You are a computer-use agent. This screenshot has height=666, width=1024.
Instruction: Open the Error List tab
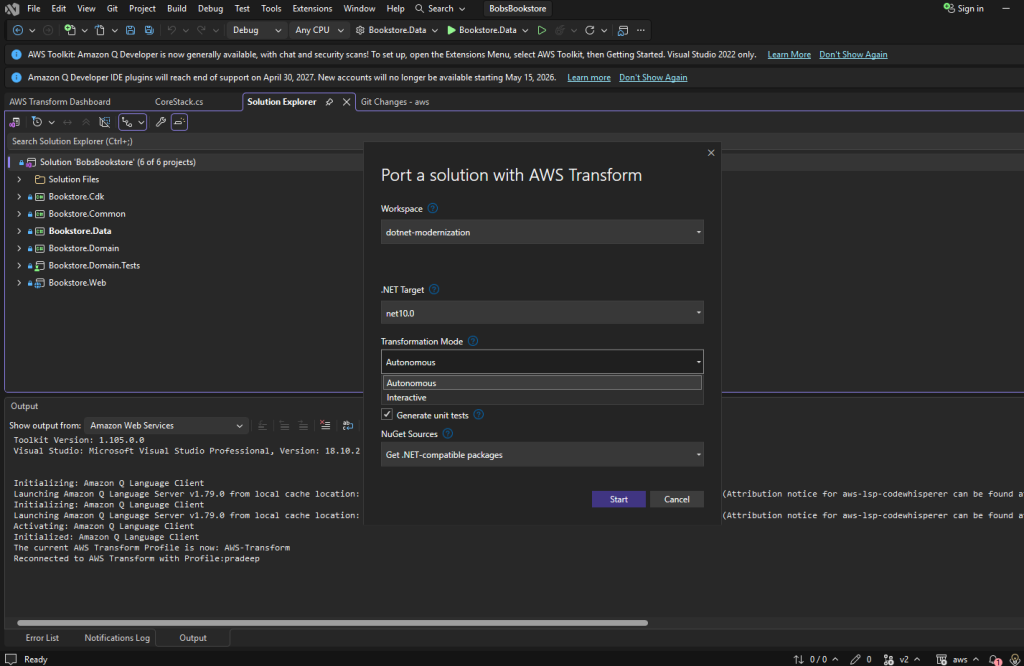(x=42, y=638)
